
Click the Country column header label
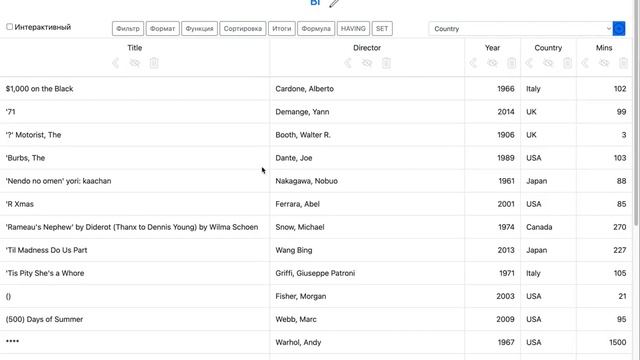pos(548,48)
